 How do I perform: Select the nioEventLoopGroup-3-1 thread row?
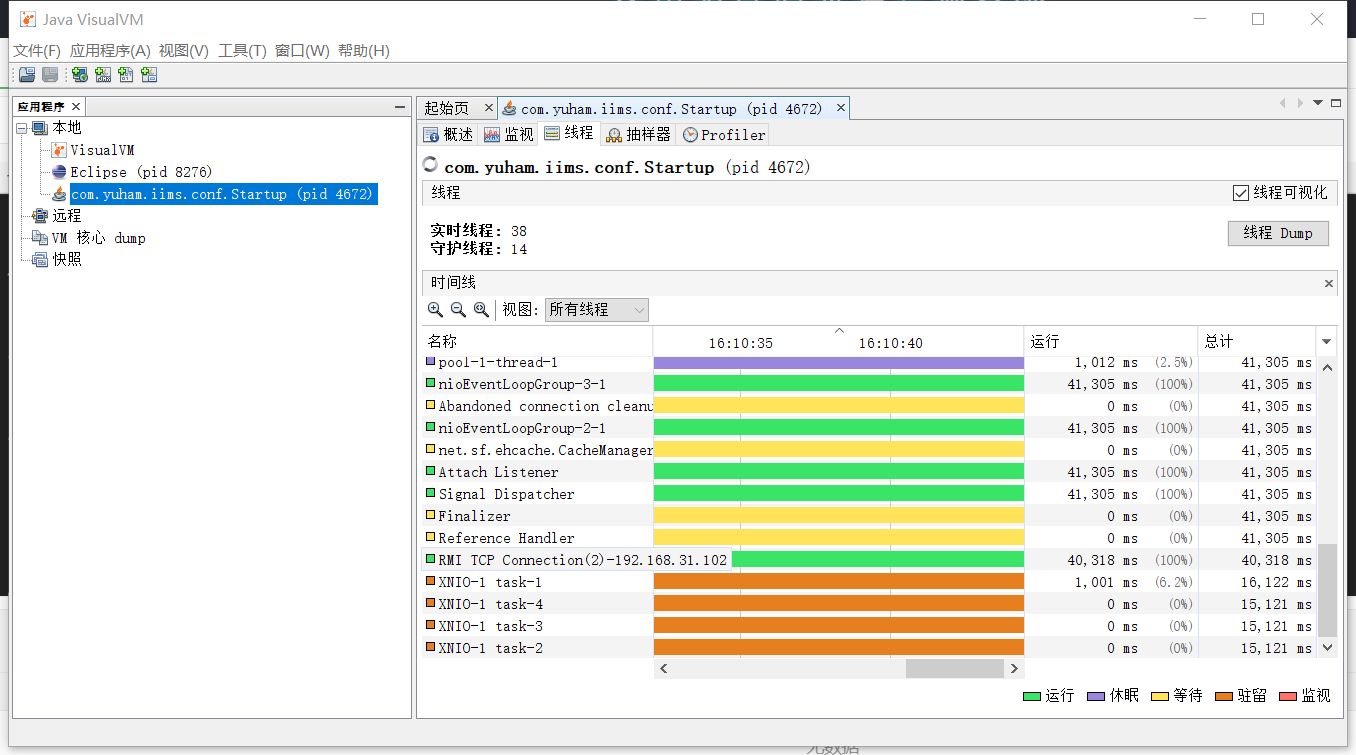pos(869,384)
